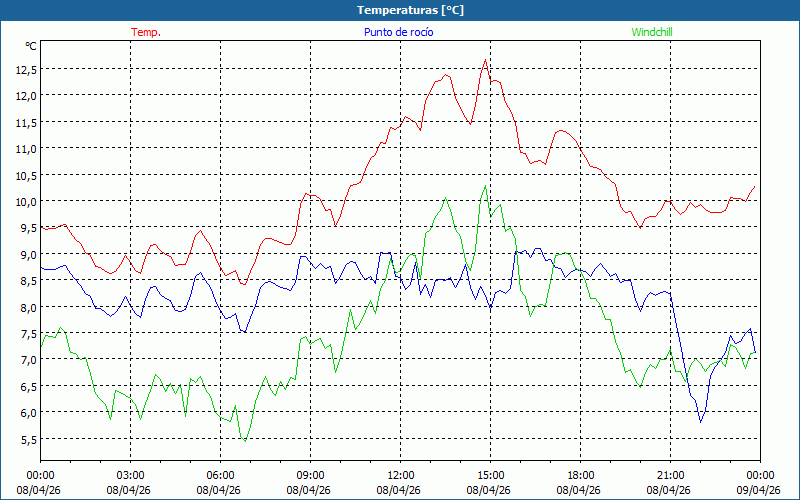Screen dimensions: 800x500
Task: Click the green windchill line's highest peak
Action: pyautogui.click(x=486, y=185)
